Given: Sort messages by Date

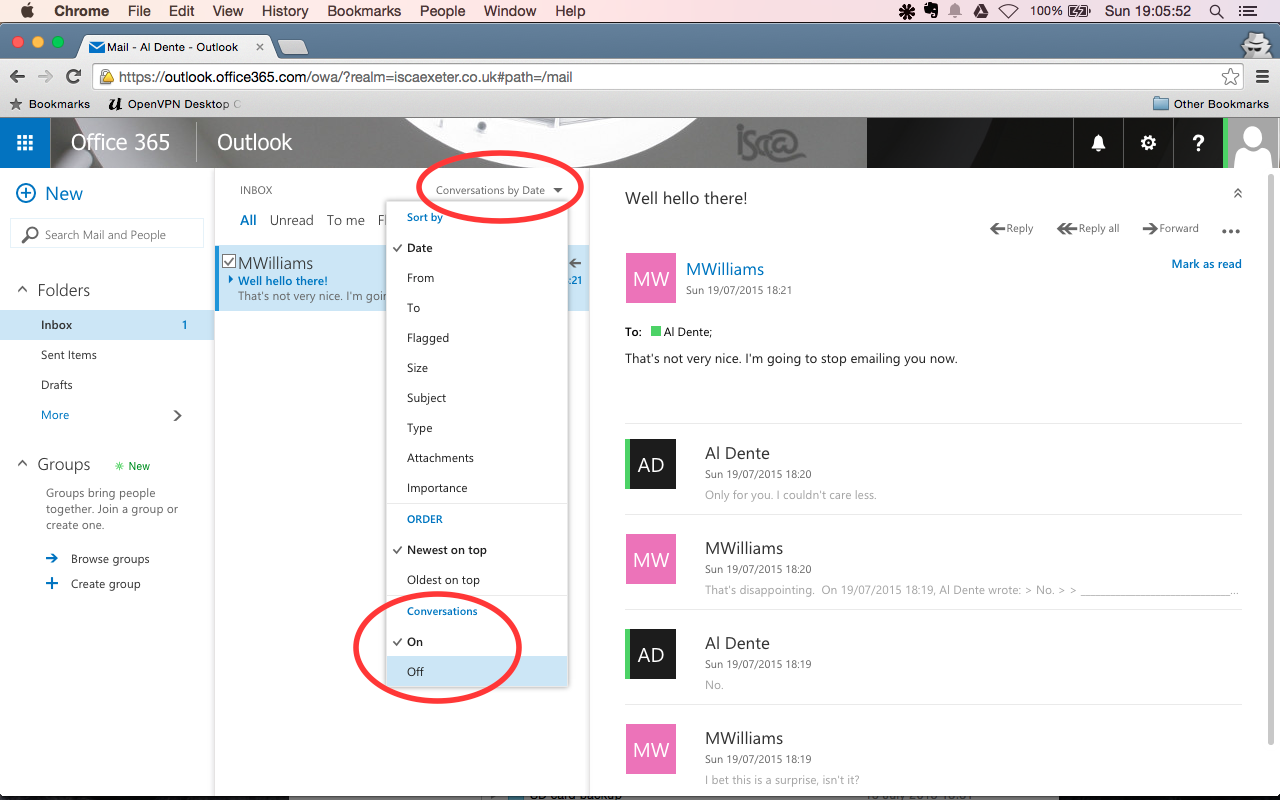Looking at the screenshot, I should [x=477, y=248].
